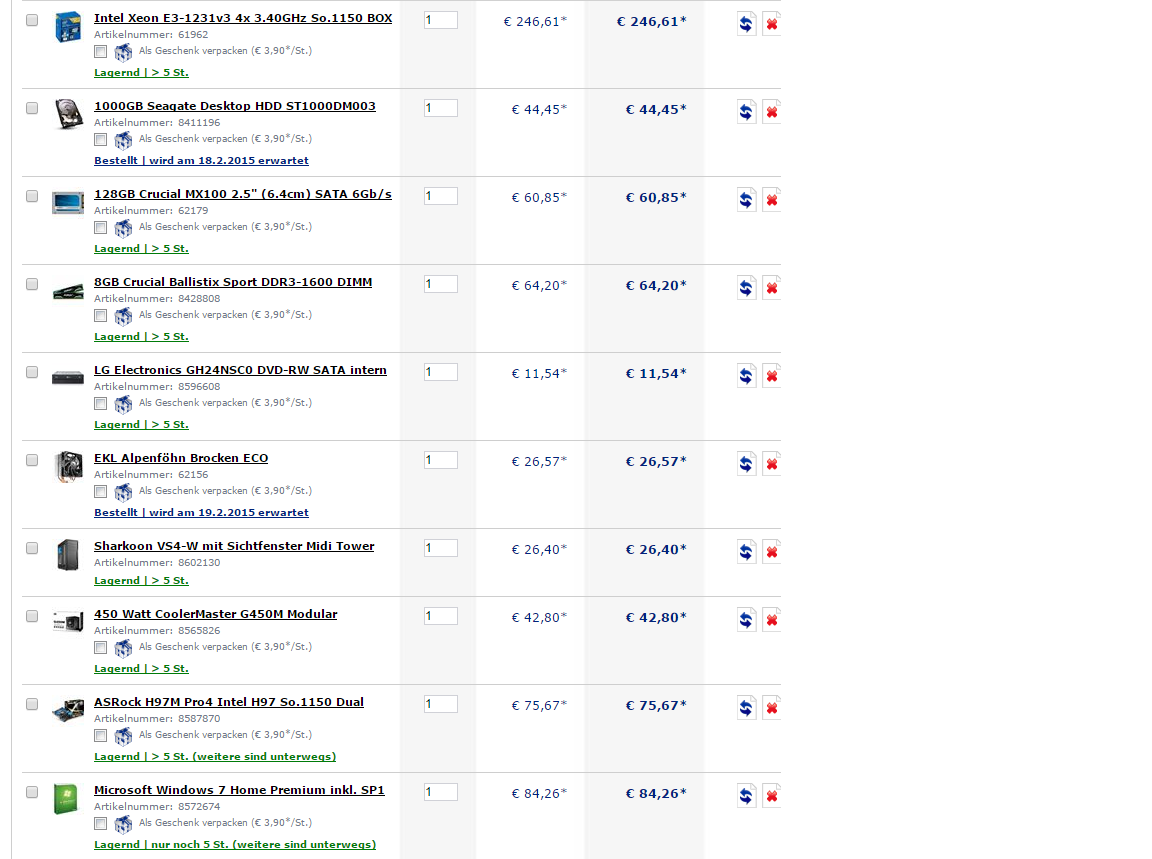This screenshot has height=859, width=1152.
Task: Tick gift wrapping for 8GB Crucial Ballistix
Action: (101, 316)
